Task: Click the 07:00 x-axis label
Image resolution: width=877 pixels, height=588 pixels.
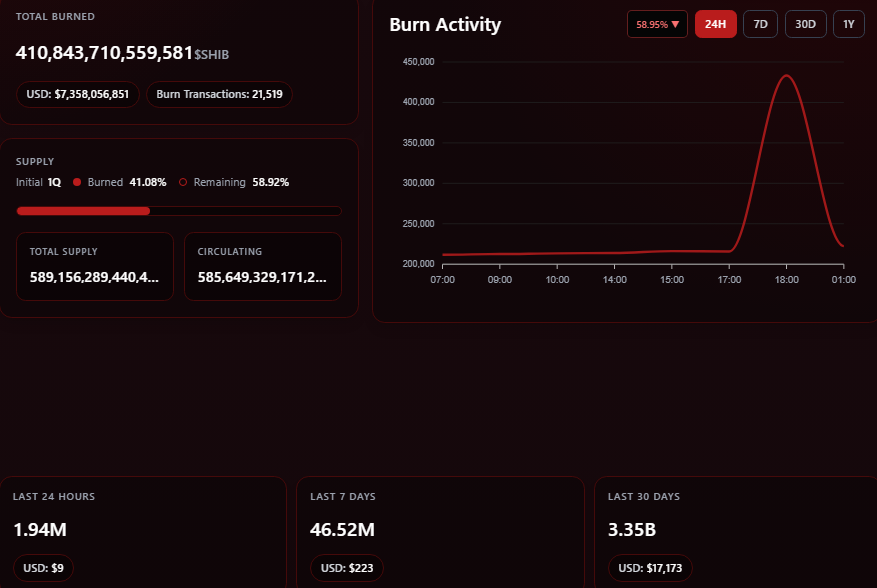Action: coord(442,280)
